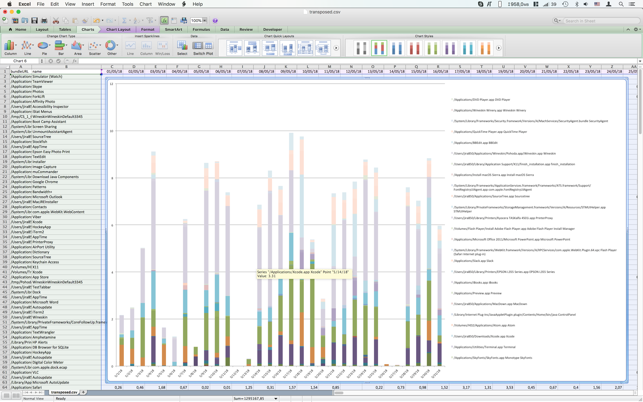Insert a Line sparkline

coord(130,47)
